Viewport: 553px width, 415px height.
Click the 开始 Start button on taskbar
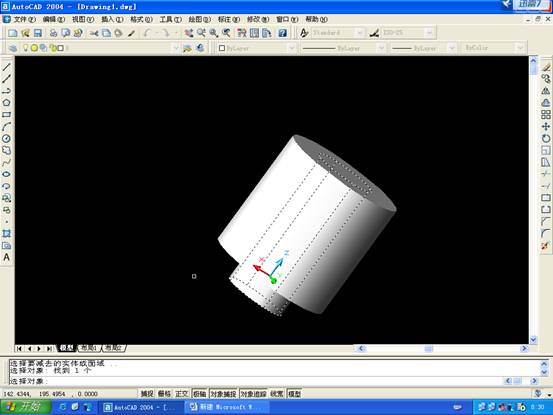click(x=25, y=407)
